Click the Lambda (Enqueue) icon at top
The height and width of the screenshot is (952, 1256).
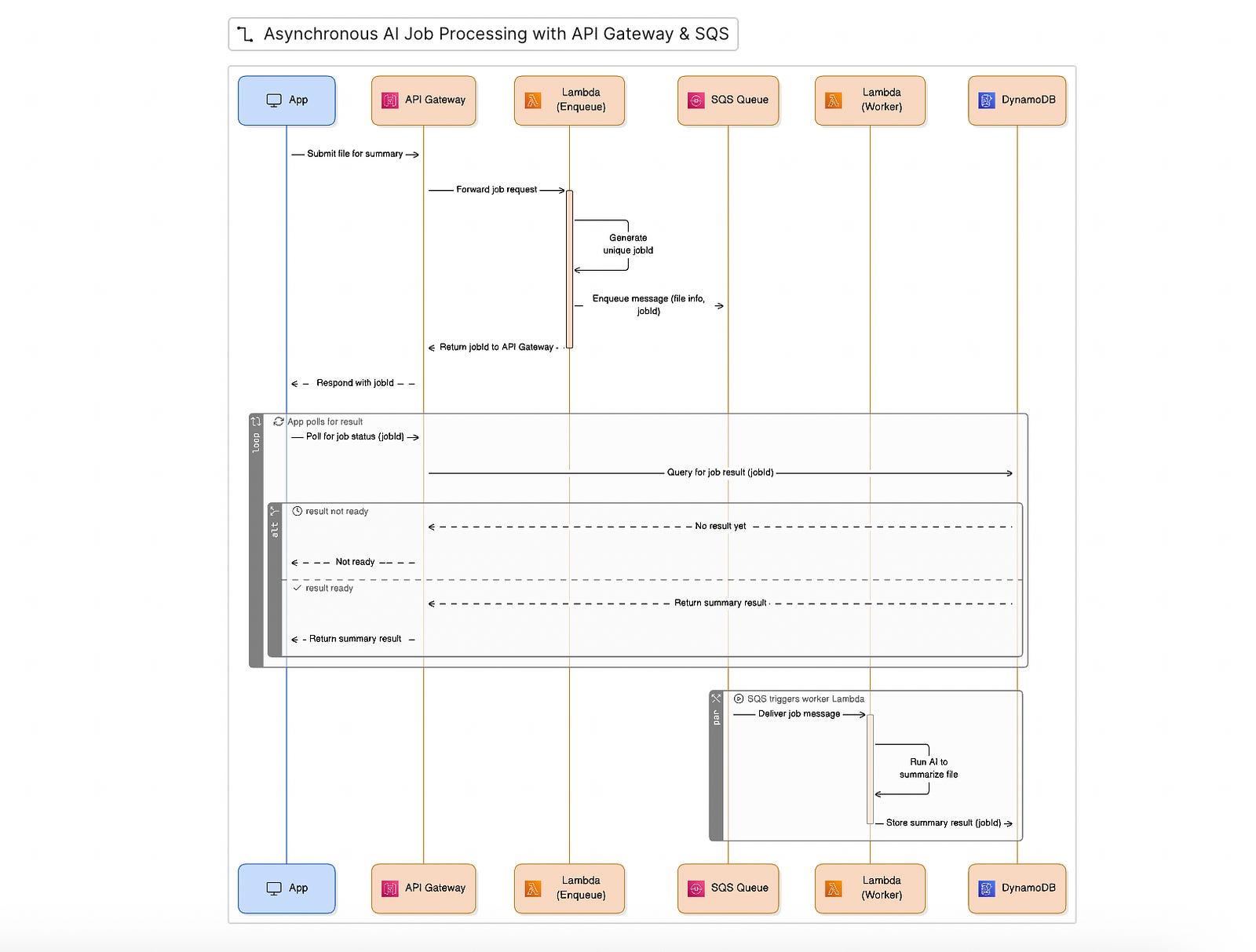point(533,100)
